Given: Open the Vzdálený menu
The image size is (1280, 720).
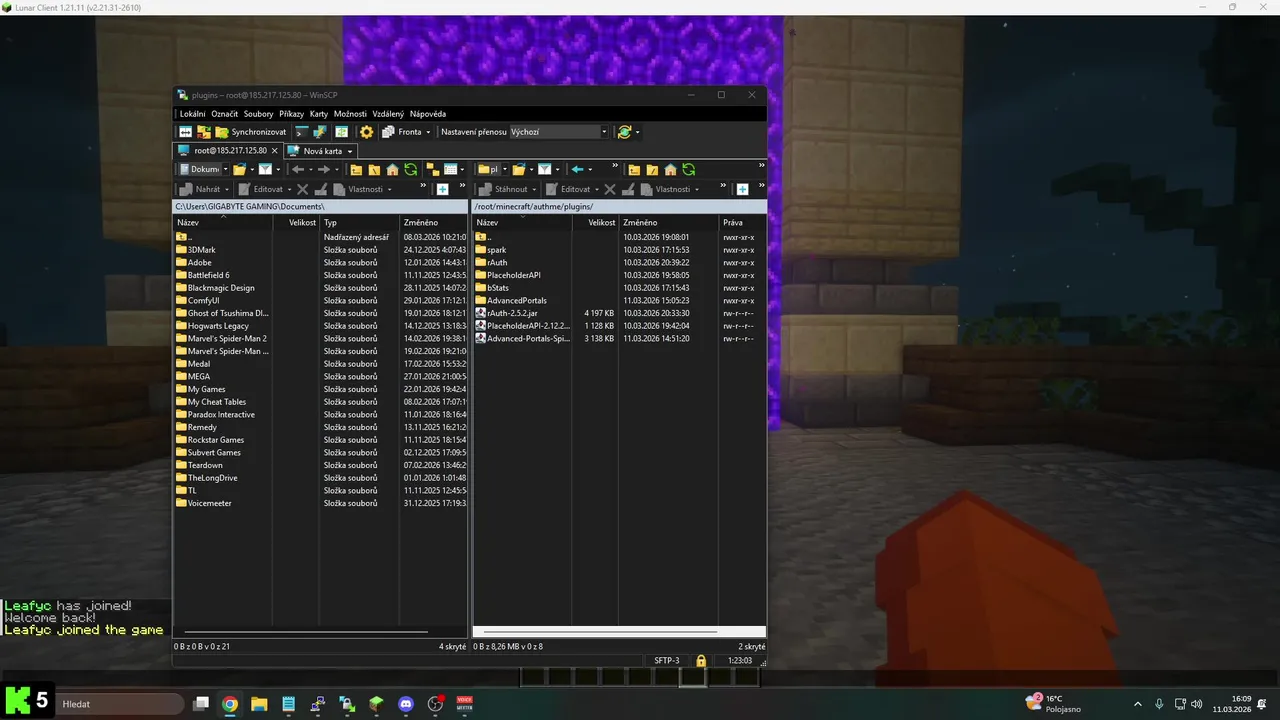Looking at the screenshot, I should pyautogui.click(x=388, y=114).
